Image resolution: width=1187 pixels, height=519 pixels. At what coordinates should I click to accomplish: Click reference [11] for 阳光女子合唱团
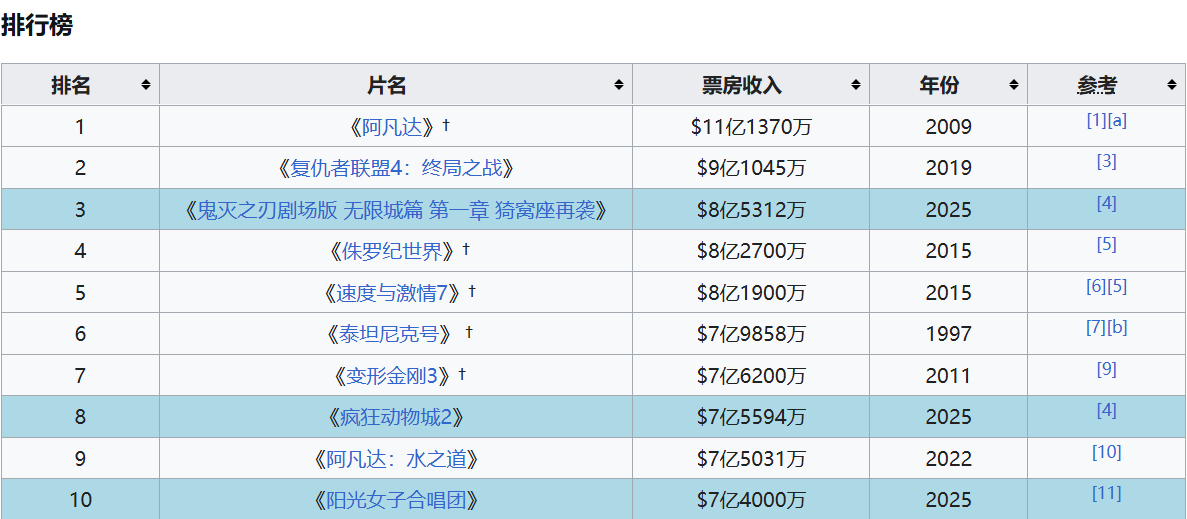pyautogui.click(x=1107, y=493)
